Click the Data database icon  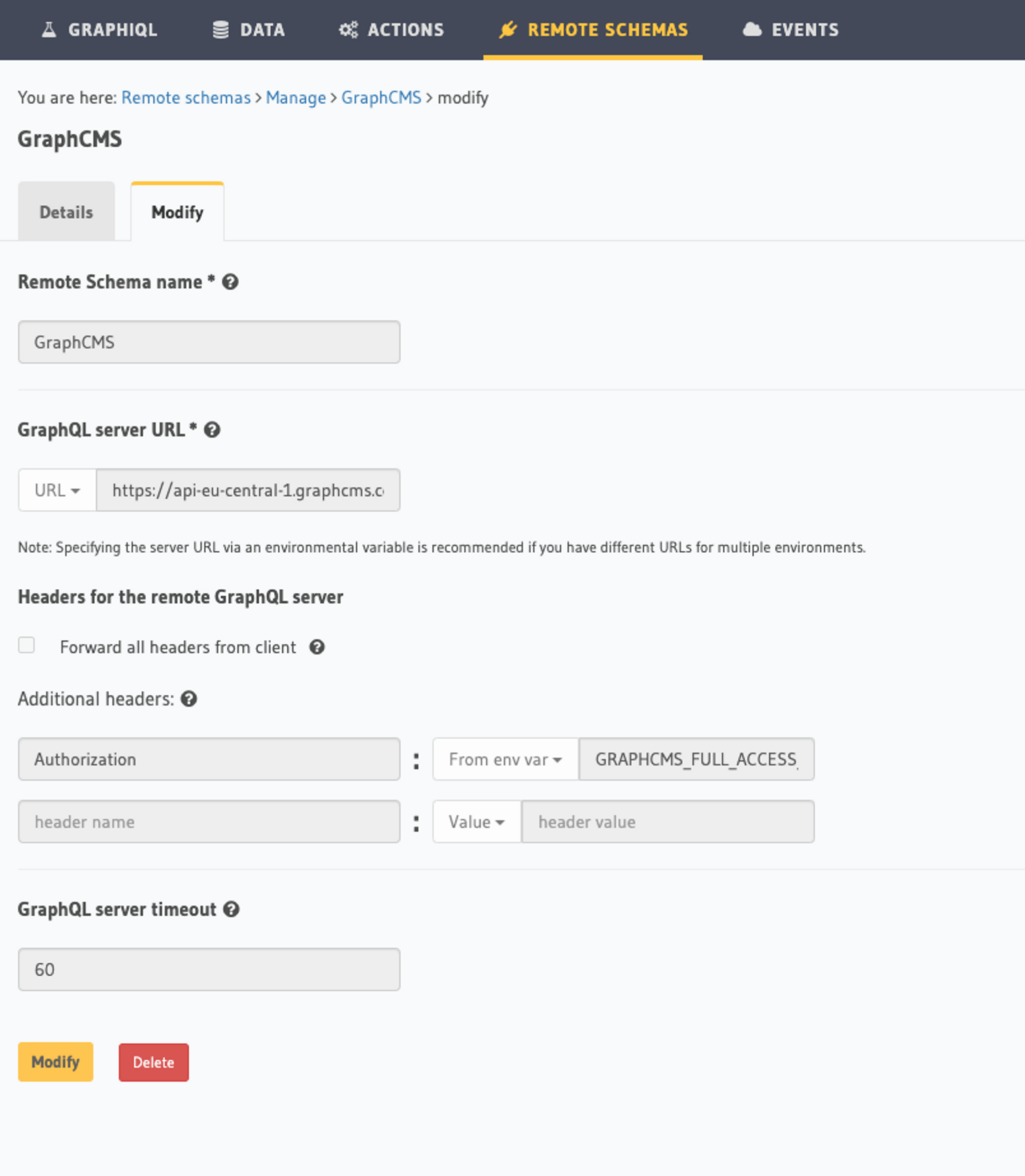(220, 30)
